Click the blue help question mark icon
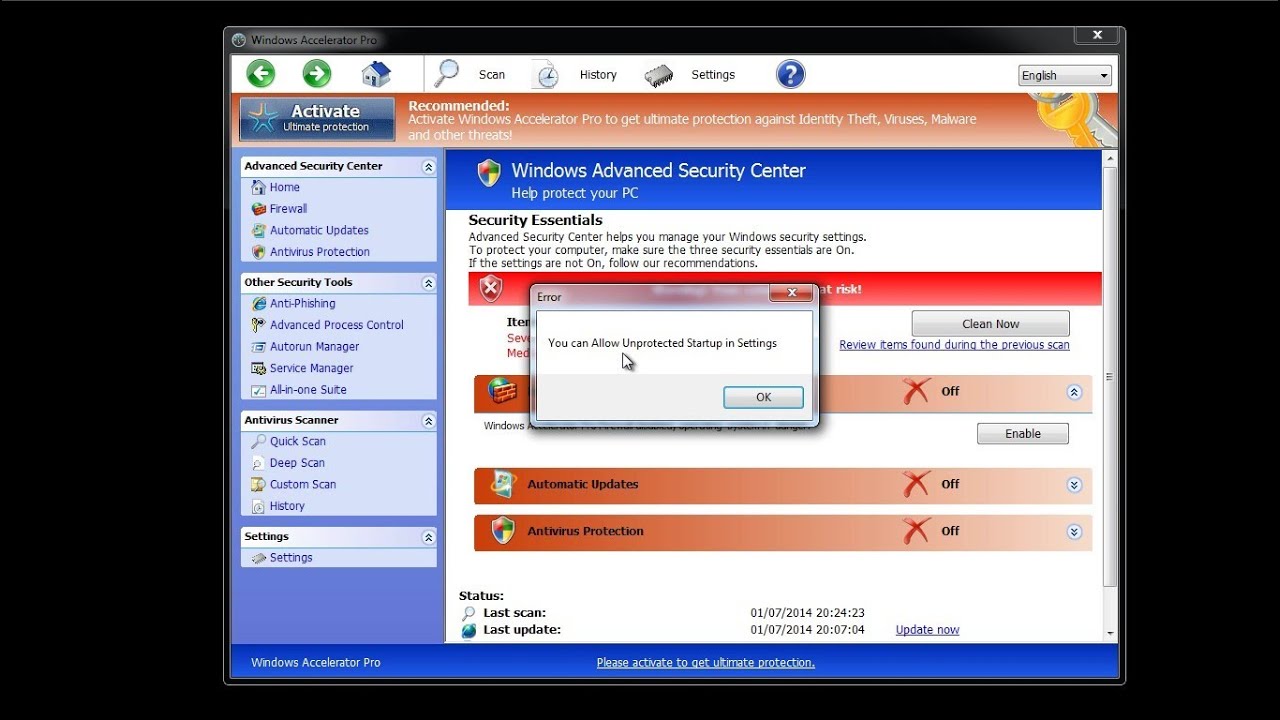 pos(790,74)
